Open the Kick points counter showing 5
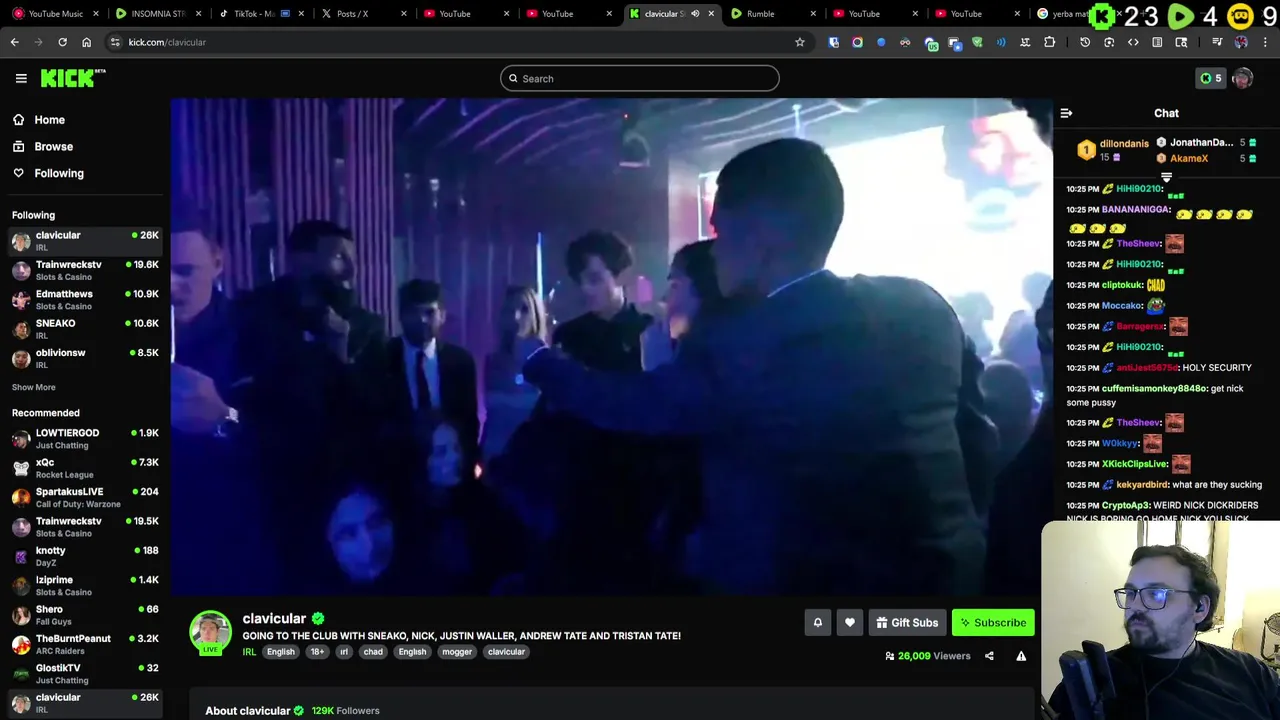Viewport: 1280px width, 720px height. [1211, 78]
